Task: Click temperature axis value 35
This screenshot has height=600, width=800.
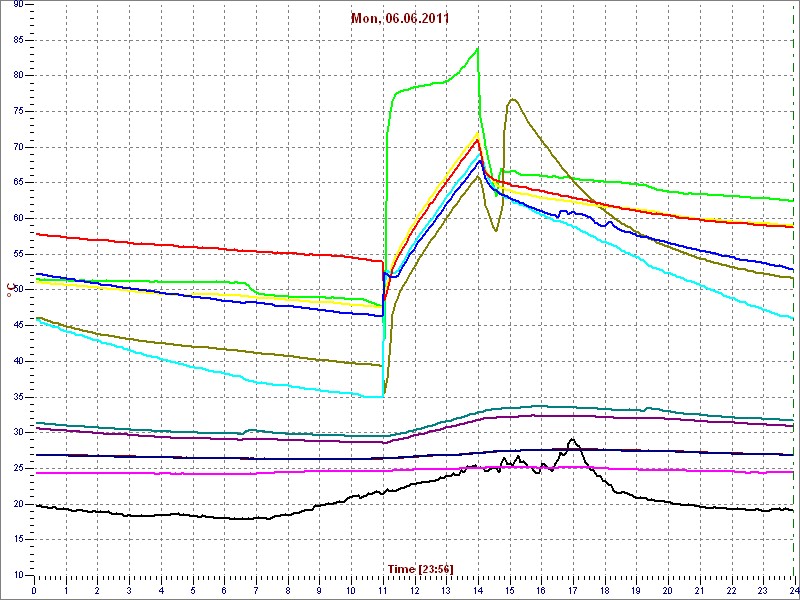Action: coord(18,397)
